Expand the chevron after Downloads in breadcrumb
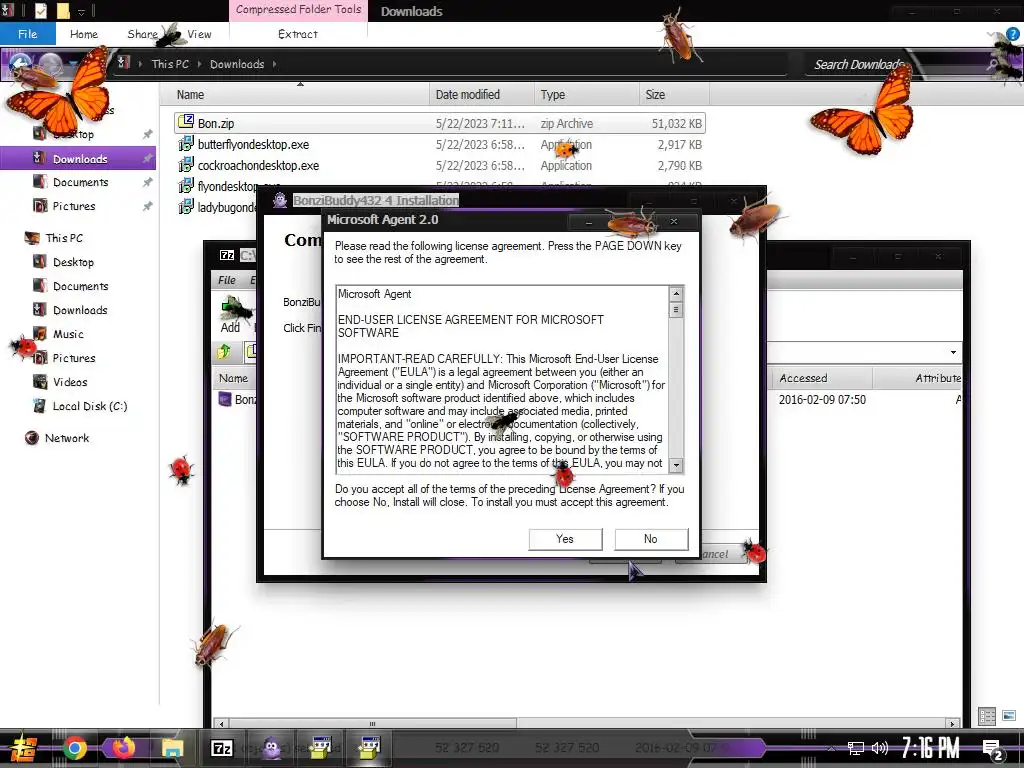Image resolution: width=1024 pixels, height=768 pixels. [274, 64]
